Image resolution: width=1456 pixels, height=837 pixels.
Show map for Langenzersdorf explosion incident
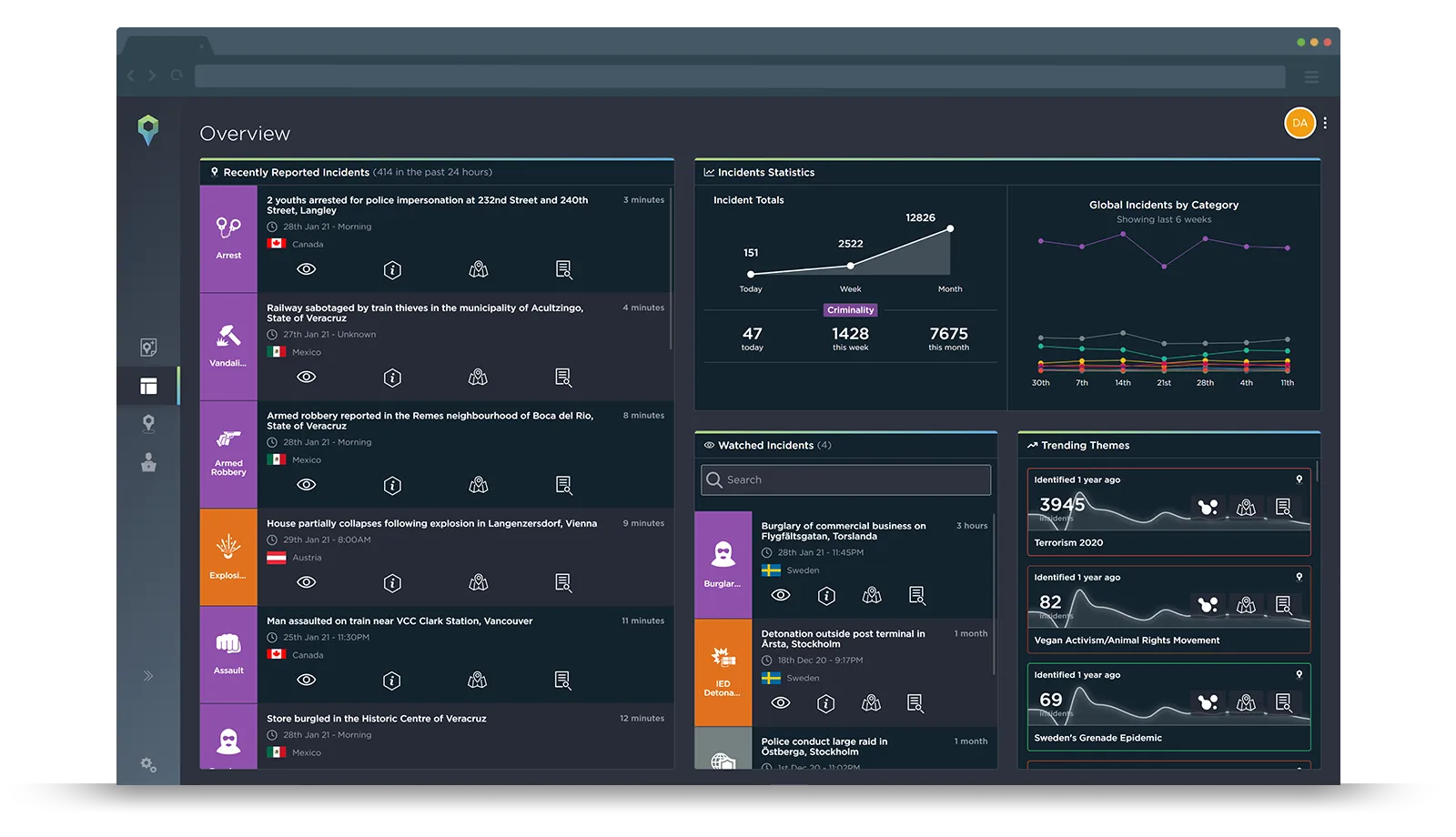(479, 582)
